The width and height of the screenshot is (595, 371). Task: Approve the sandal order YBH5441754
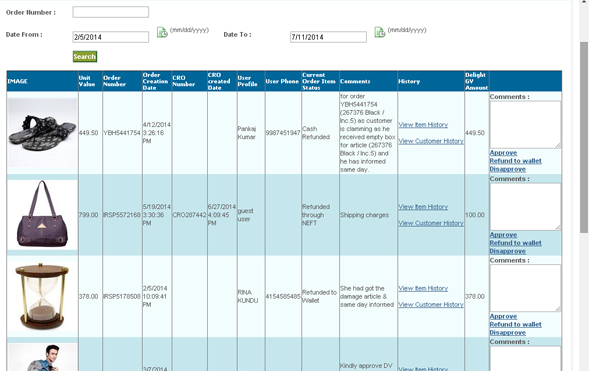tap(503, 152)
